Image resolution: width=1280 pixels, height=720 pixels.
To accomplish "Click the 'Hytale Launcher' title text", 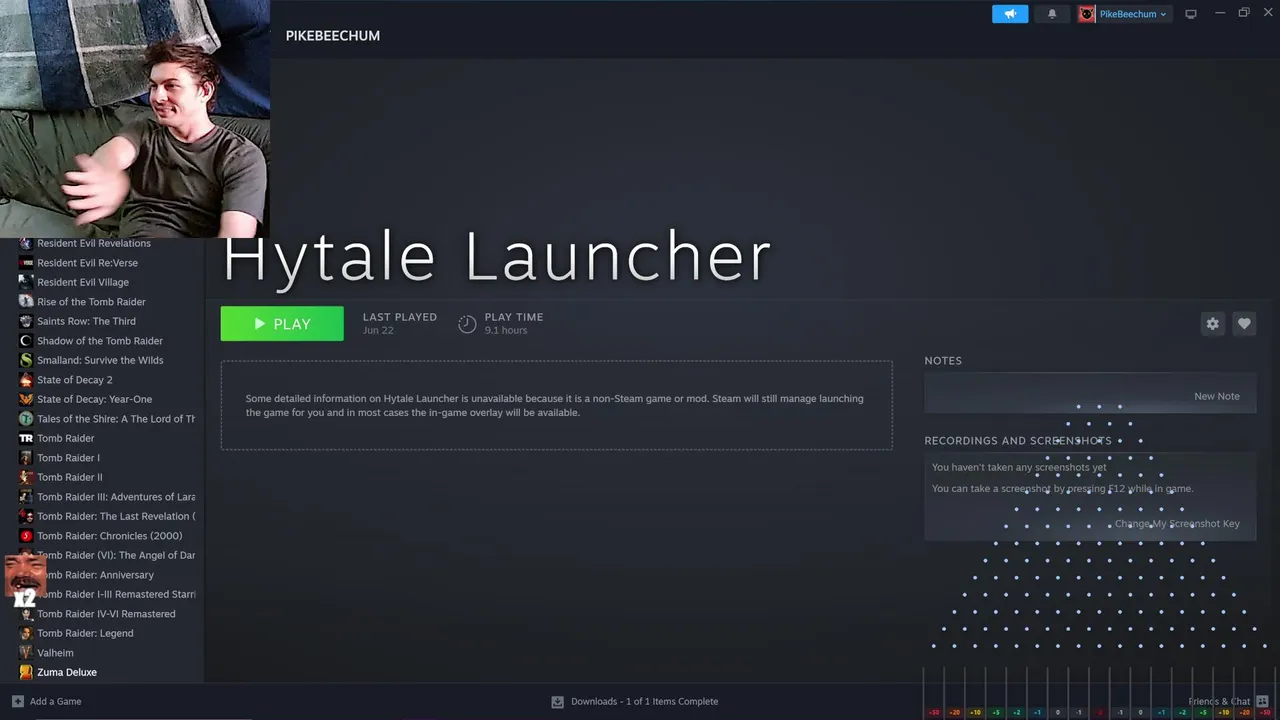I will tap(497, 257).
